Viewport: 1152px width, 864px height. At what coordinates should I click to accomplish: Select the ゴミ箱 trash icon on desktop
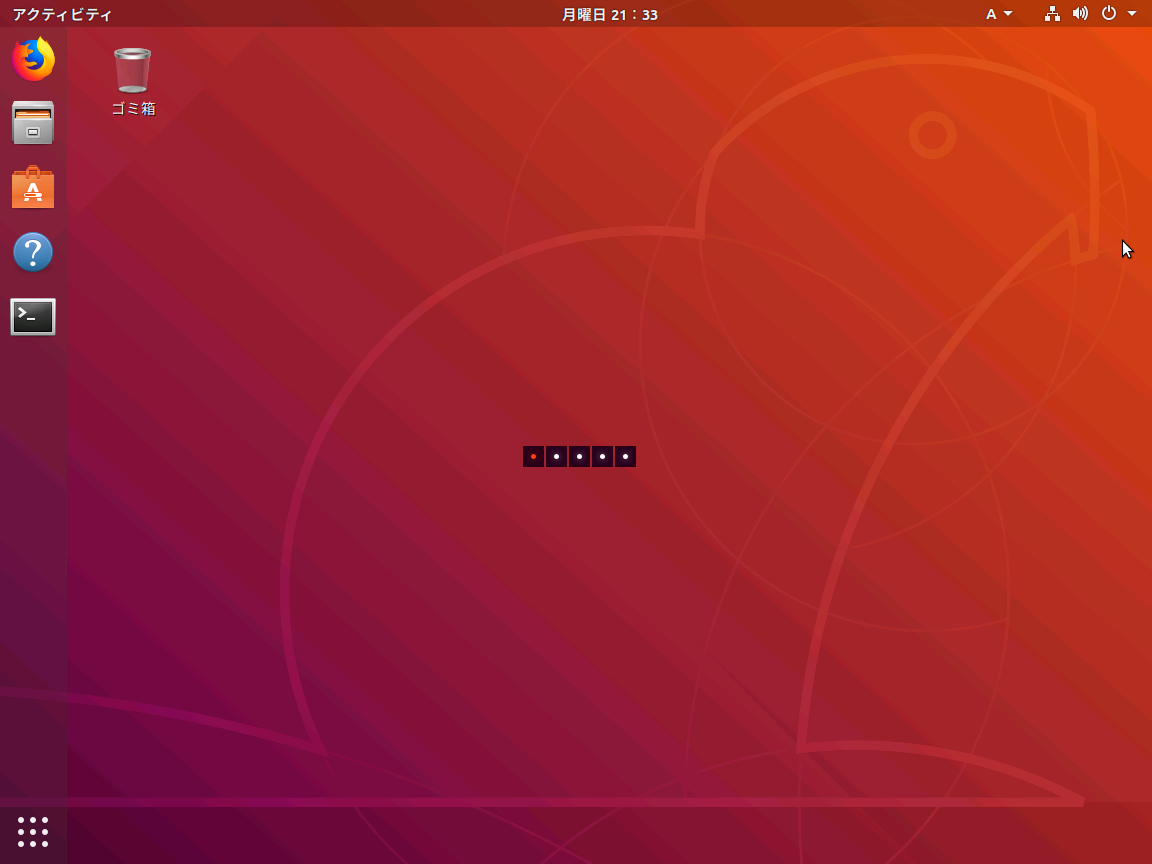(132, 71)
